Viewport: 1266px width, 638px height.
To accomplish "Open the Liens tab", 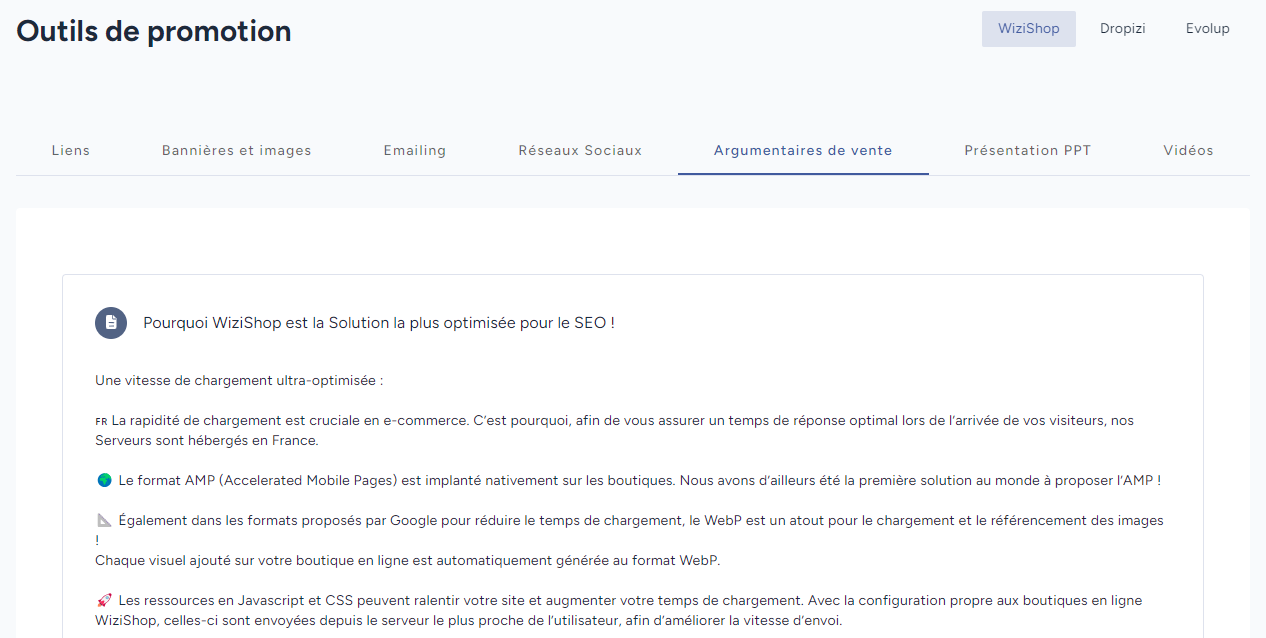I will pyautogui.click(x=70, y=150).
